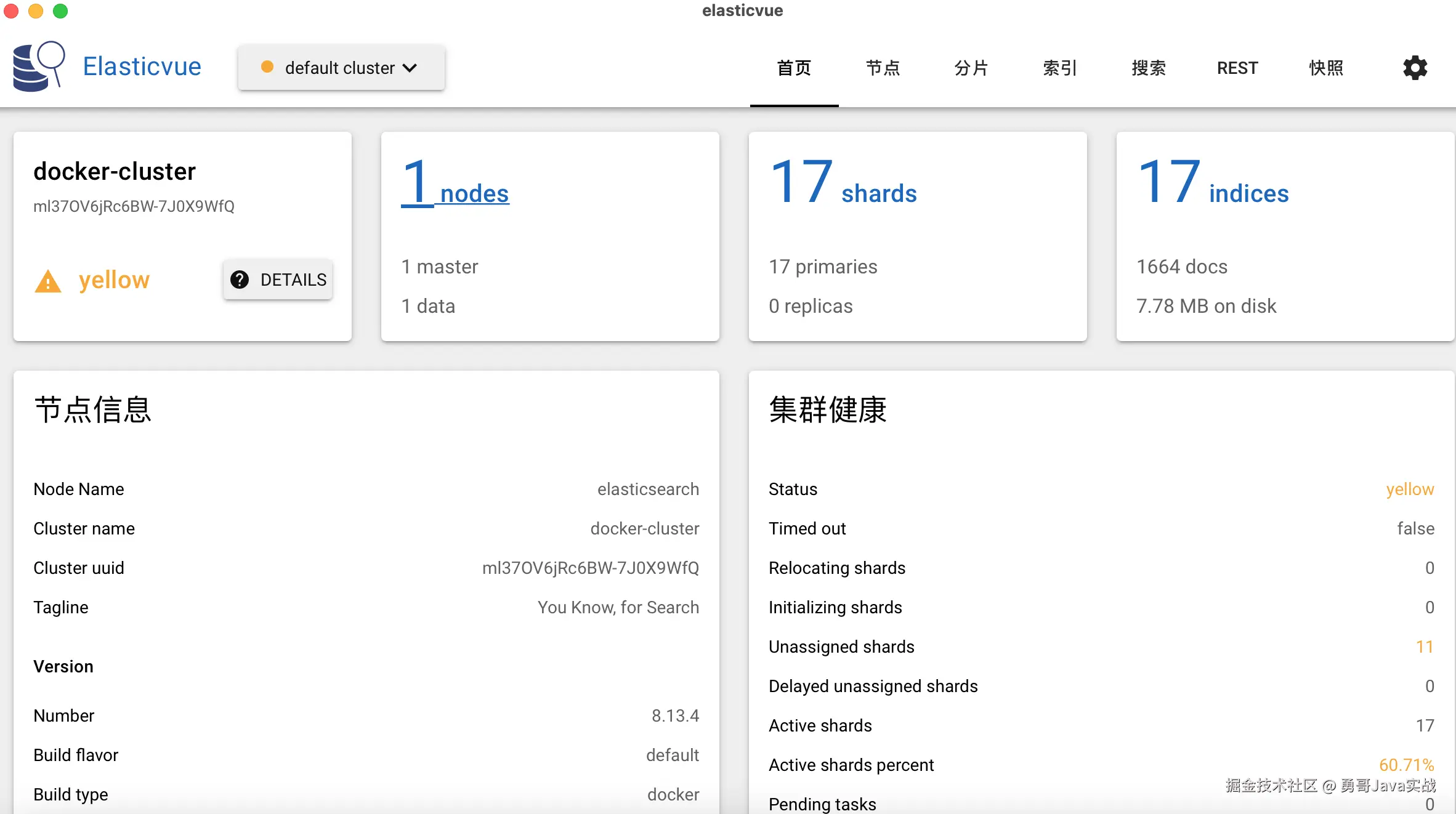Click the Elasticvue database logo icon
This screenshot has width=1456, height=814.
[38, 66]
